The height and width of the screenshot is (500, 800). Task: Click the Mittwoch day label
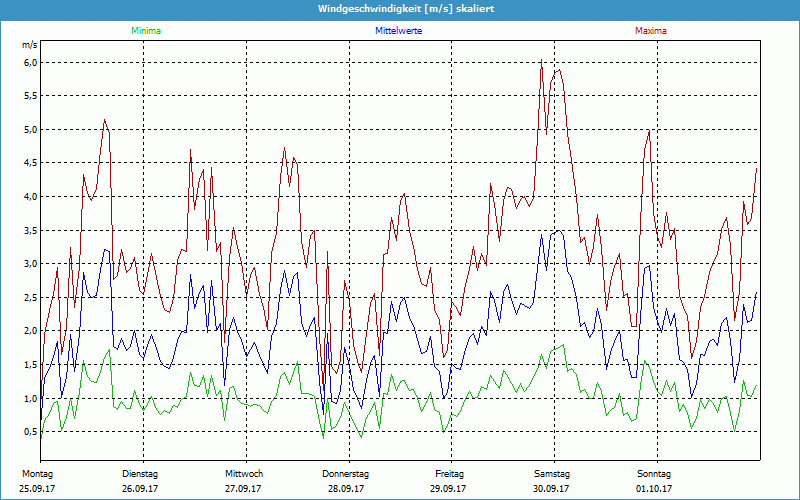(x=244, y=474)
